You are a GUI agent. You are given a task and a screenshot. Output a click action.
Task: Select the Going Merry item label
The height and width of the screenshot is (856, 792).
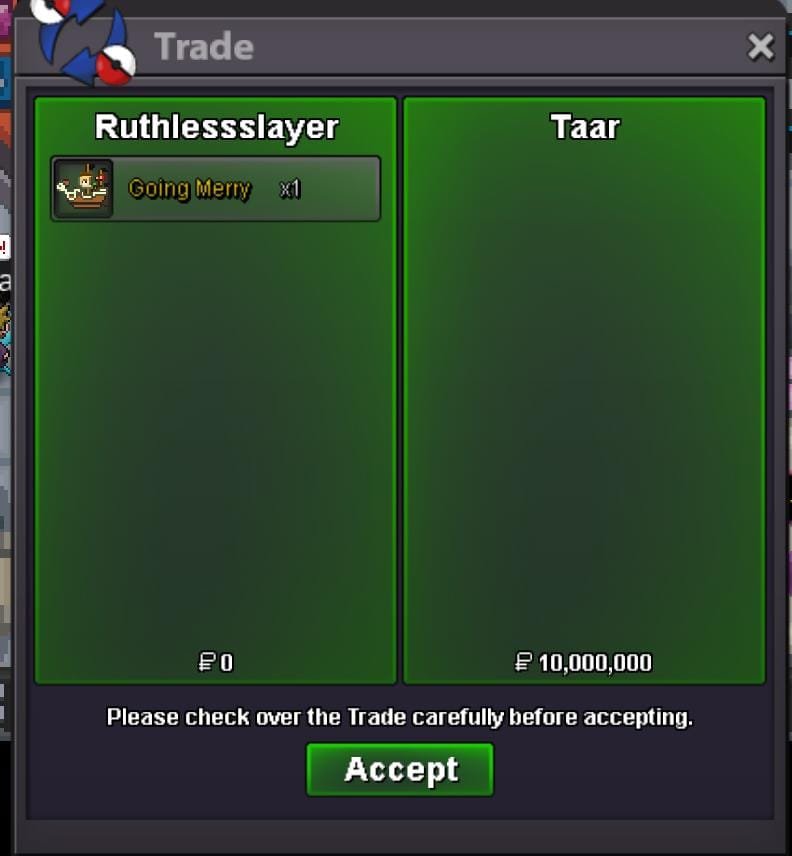click(x=189, y=189)
